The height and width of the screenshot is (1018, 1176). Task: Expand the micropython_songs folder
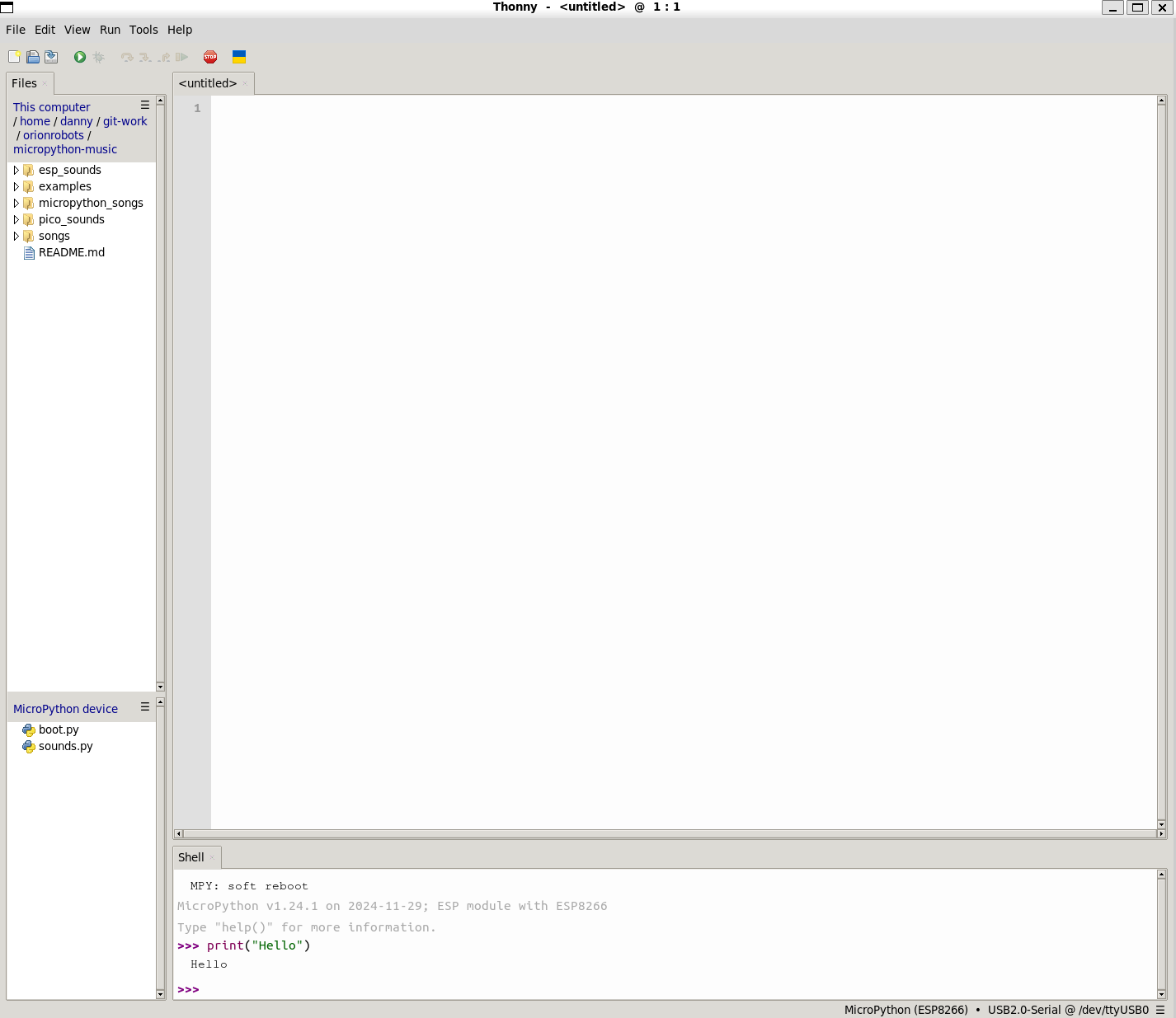[x=16, y=203]
